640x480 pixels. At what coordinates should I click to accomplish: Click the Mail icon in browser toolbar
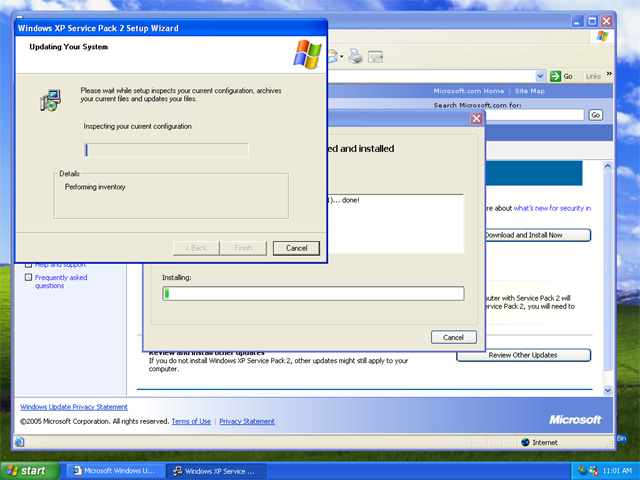334,56
